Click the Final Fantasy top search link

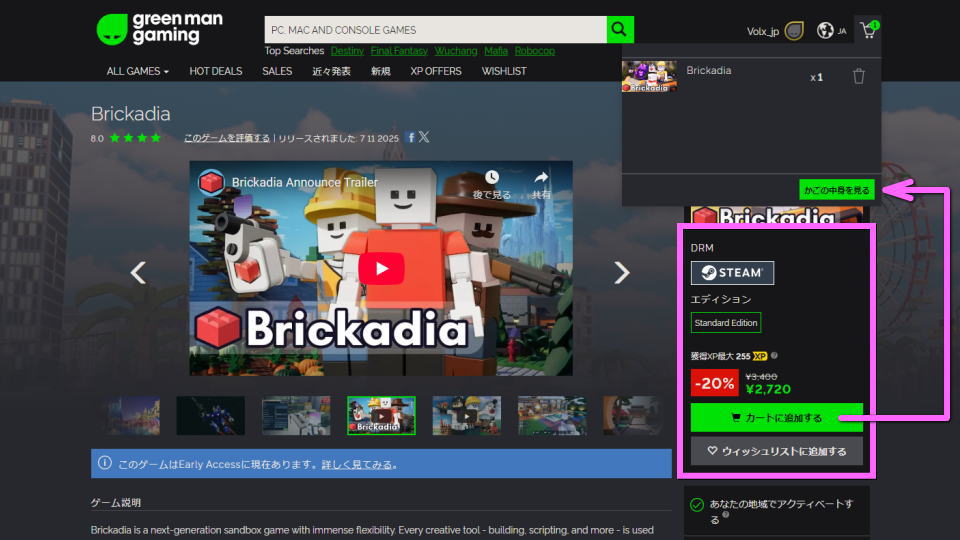tap(399, 51)
